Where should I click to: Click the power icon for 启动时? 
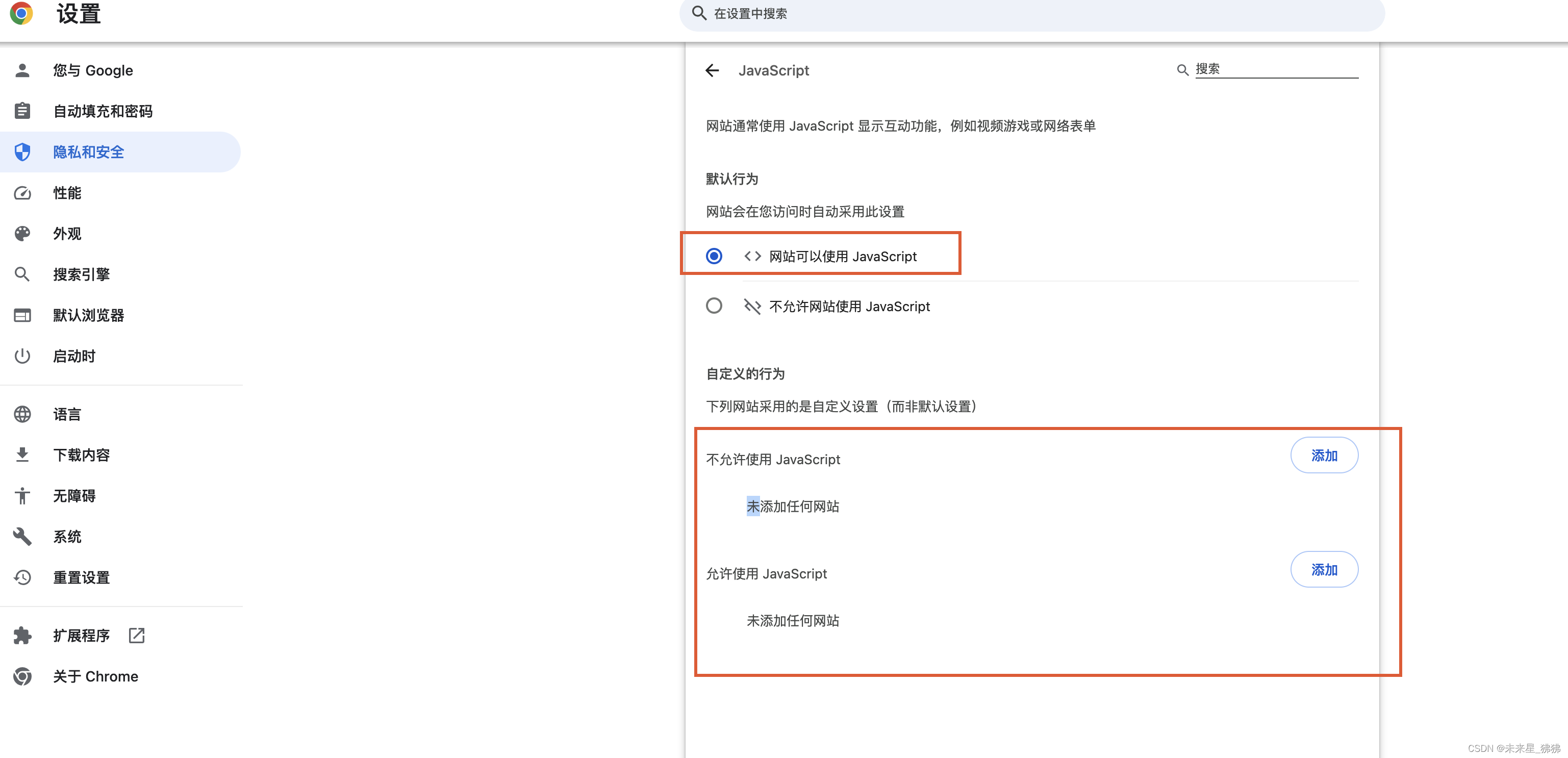pos(22,356)
